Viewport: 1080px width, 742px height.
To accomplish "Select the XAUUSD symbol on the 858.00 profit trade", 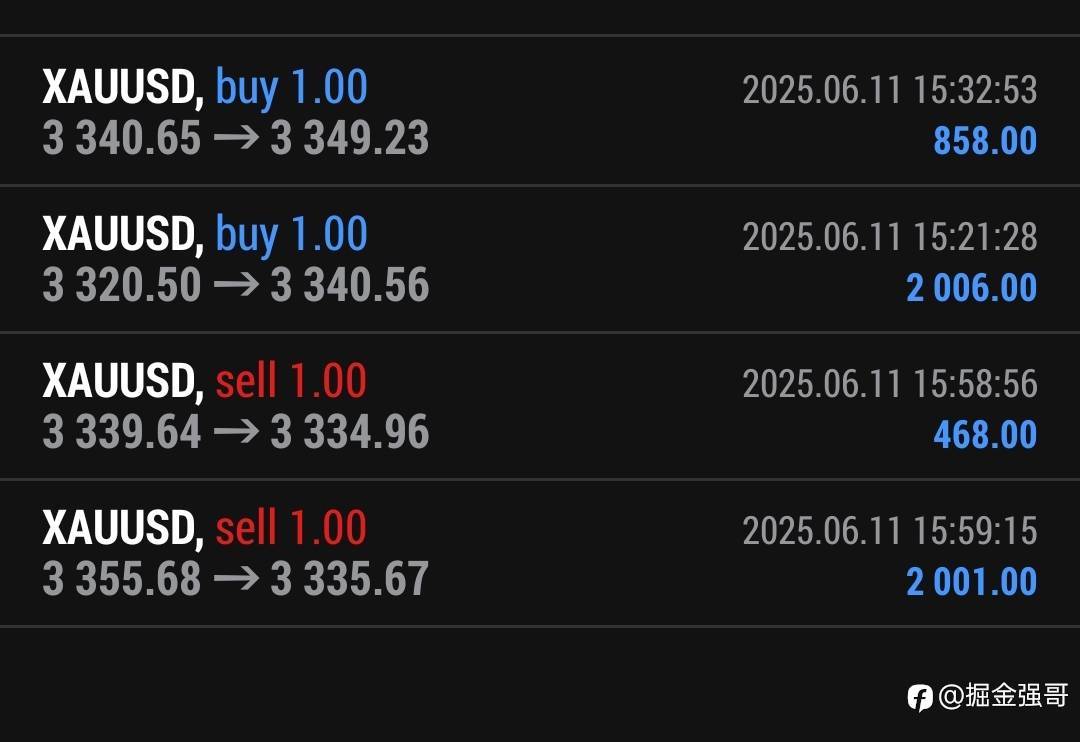I will (123, 88).
